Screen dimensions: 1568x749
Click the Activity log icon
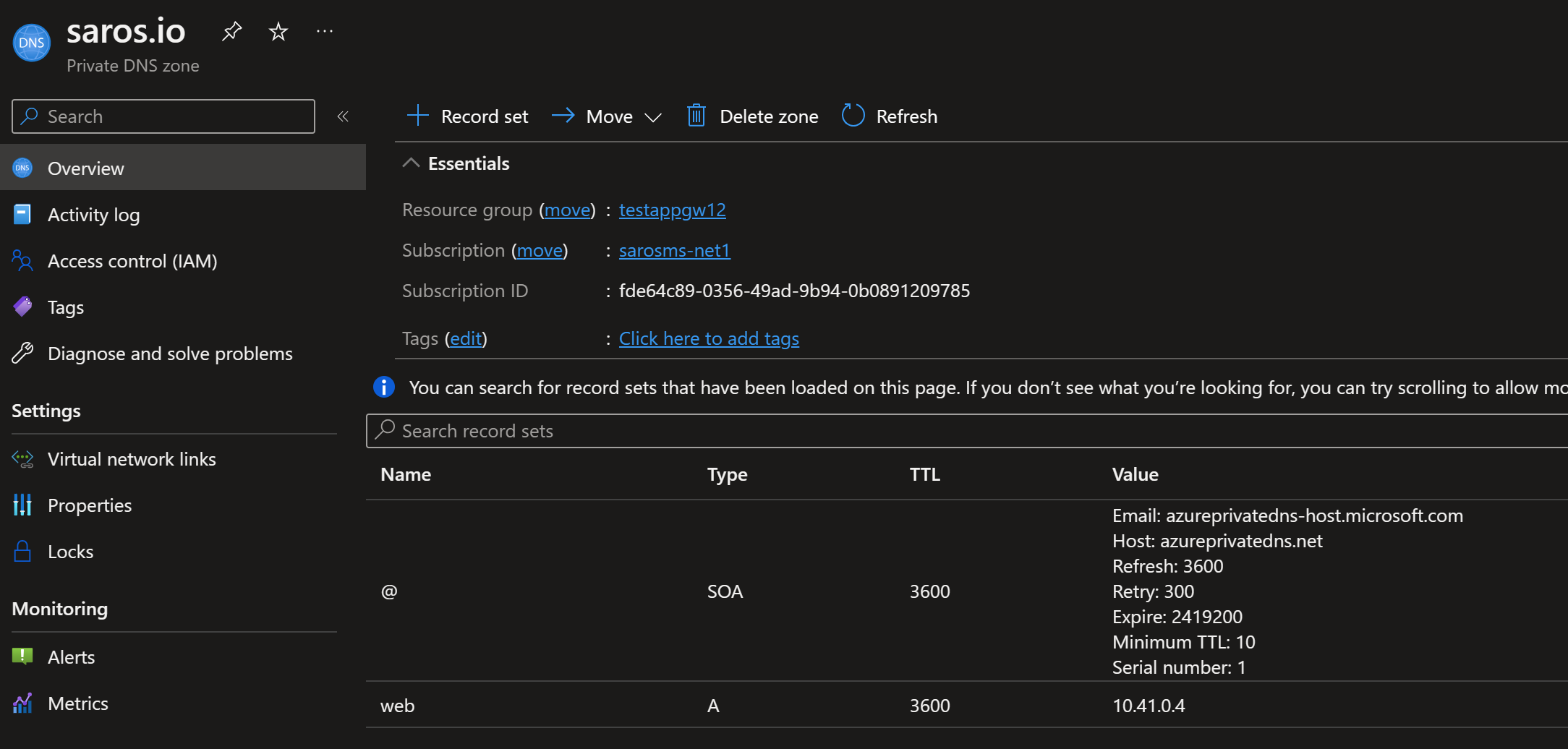click(x=22, y=214)
